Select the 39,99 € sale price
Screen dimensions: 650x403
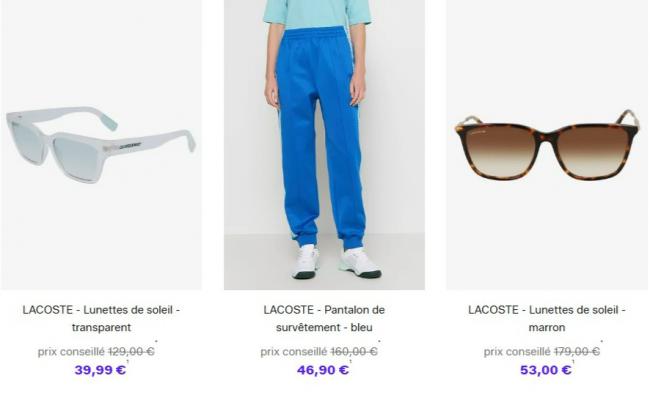point(100,369)
